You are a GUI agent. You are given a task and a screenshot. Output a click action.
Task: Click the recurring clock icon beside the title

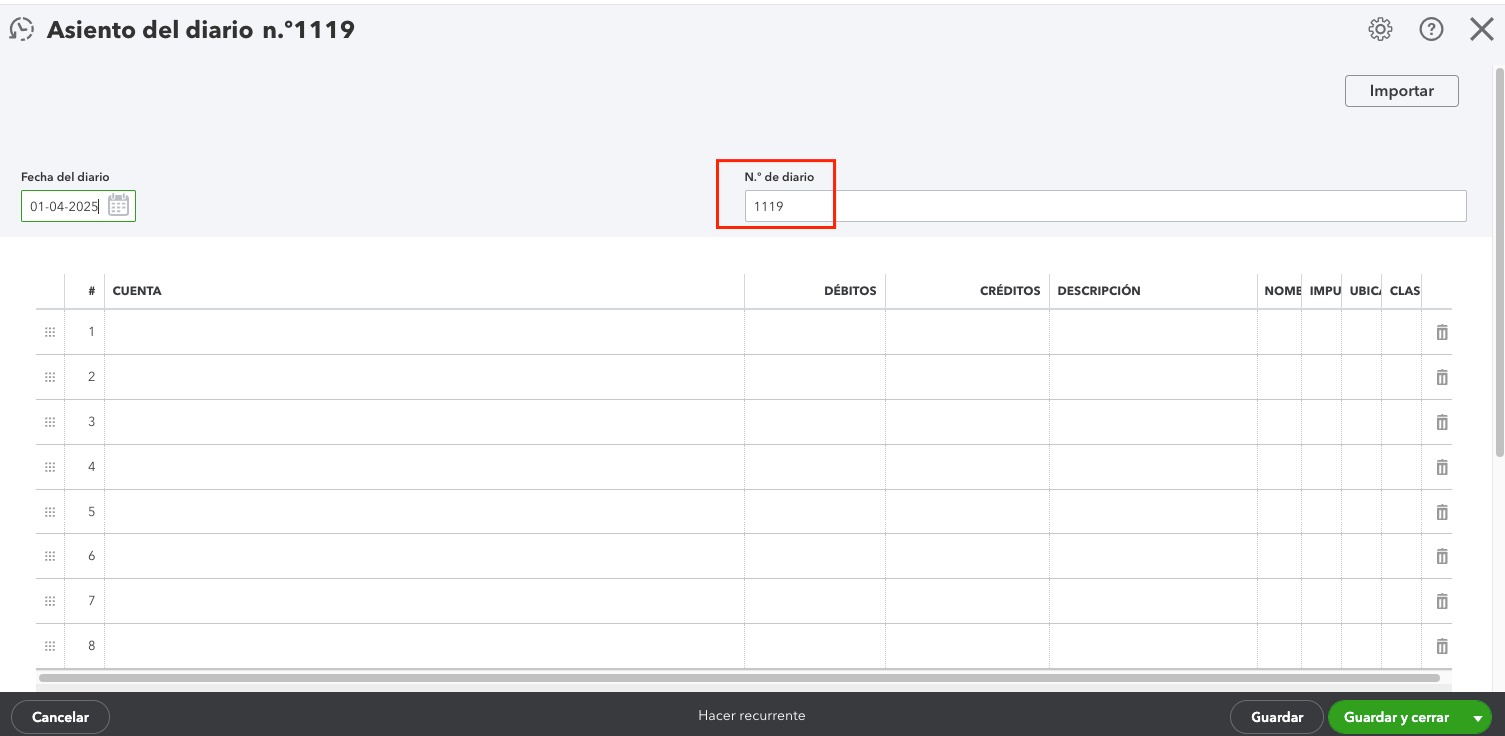point(20,29)
